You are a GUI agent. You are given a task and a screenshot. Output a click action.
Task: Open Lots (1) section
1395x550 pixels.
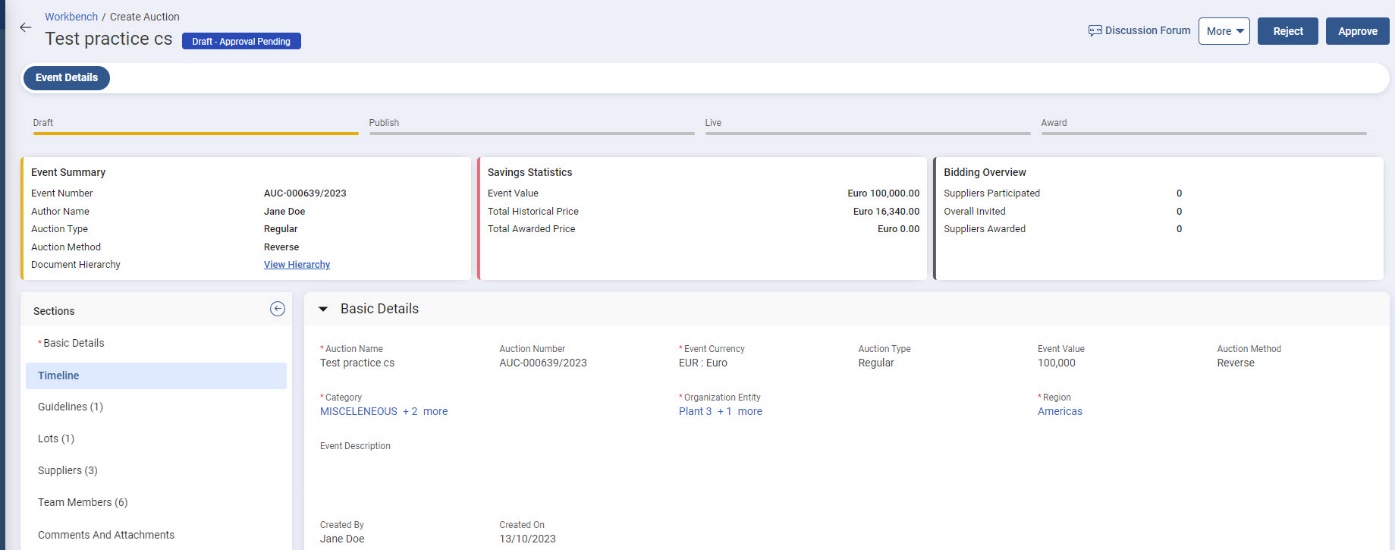coord(56,439)
